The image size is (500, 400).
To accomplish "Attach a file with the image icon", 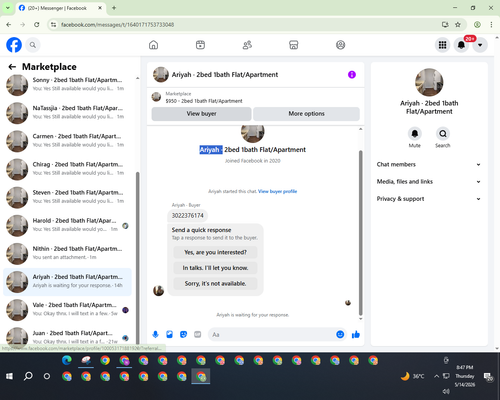I will point(169,334).
